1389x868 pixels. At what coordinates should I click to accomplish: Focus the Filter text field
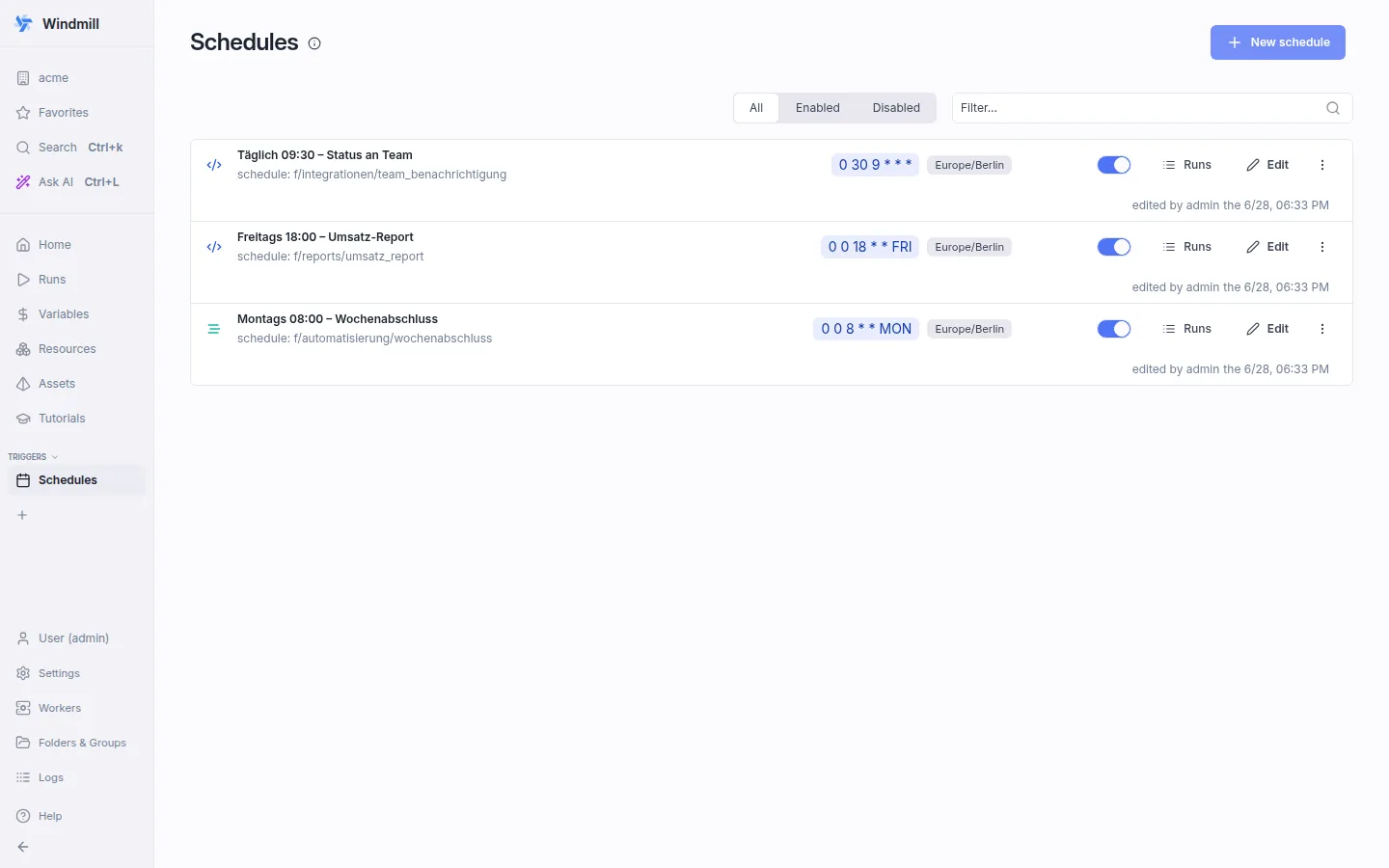click(1152, 108)
